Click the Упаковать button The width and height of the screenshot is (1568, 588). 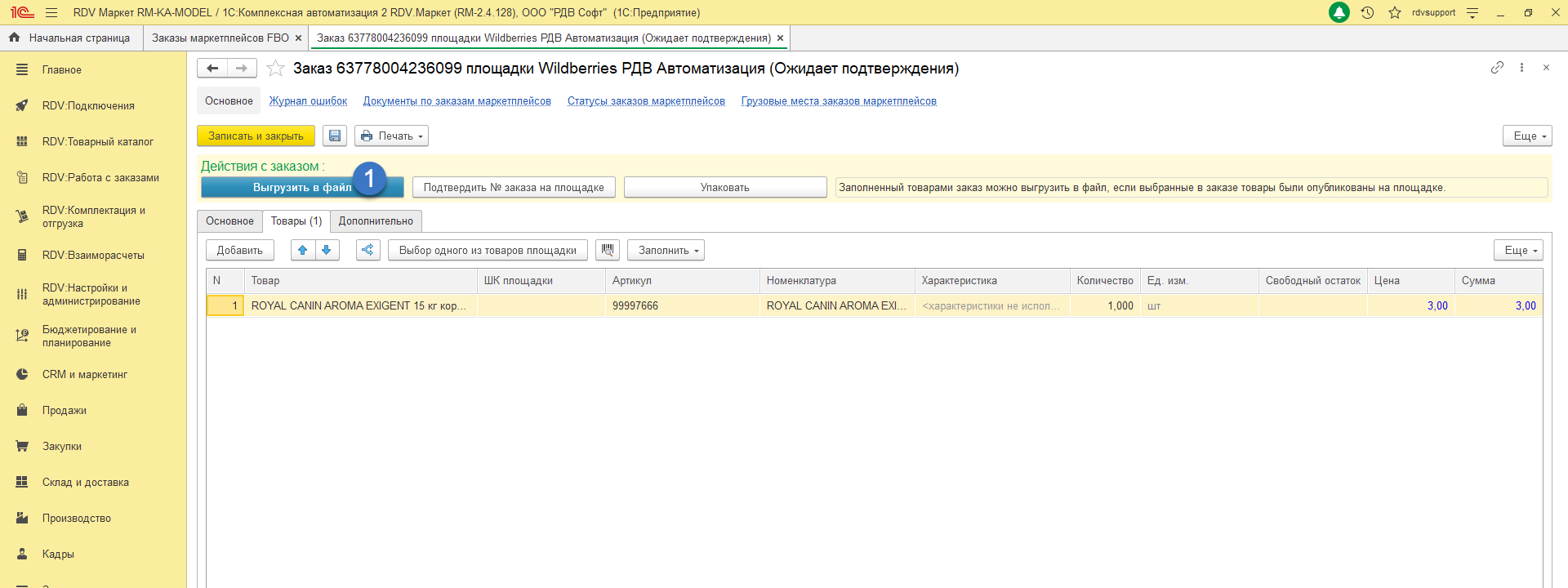click(x=725, y=187)
